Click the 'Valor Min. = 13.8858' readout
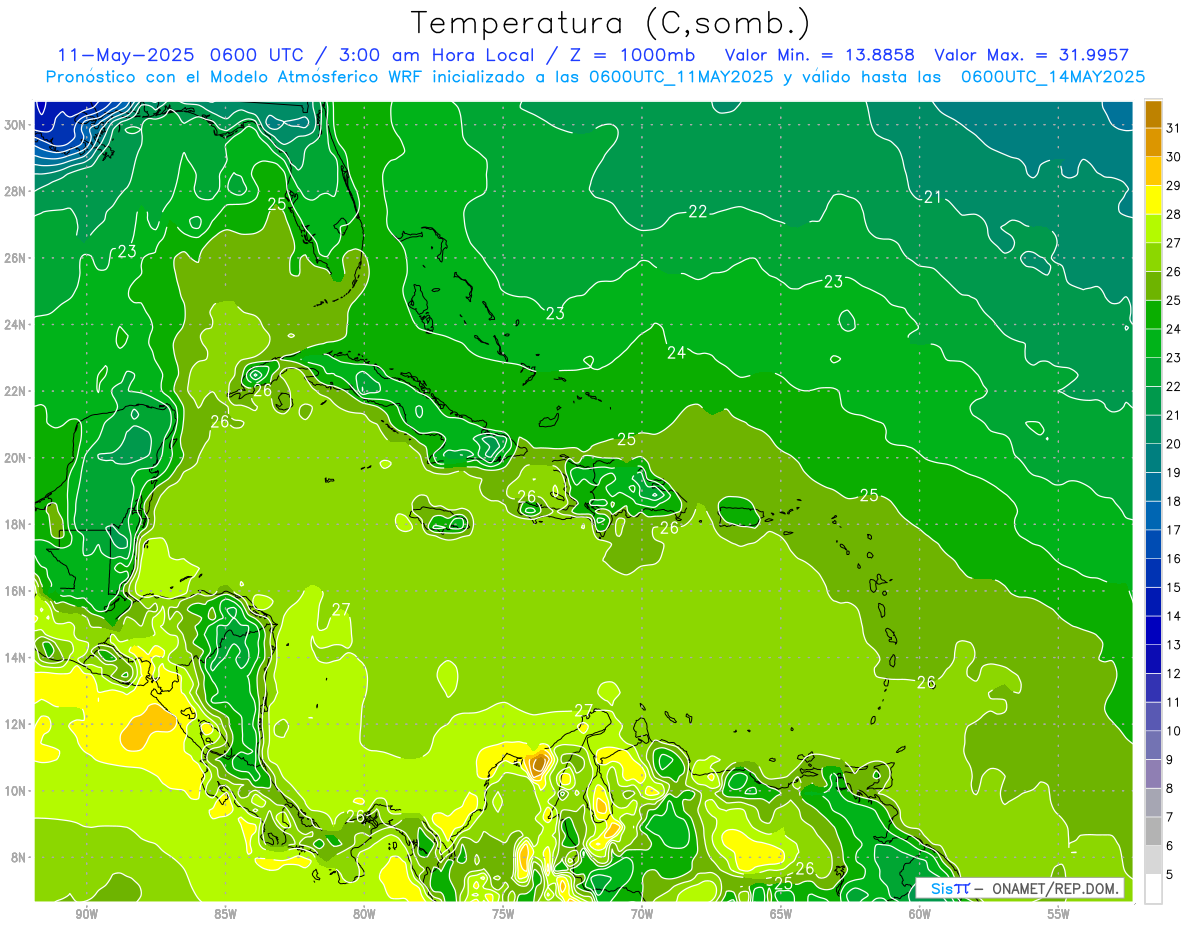1200x927 pixels. click(821, 55)
